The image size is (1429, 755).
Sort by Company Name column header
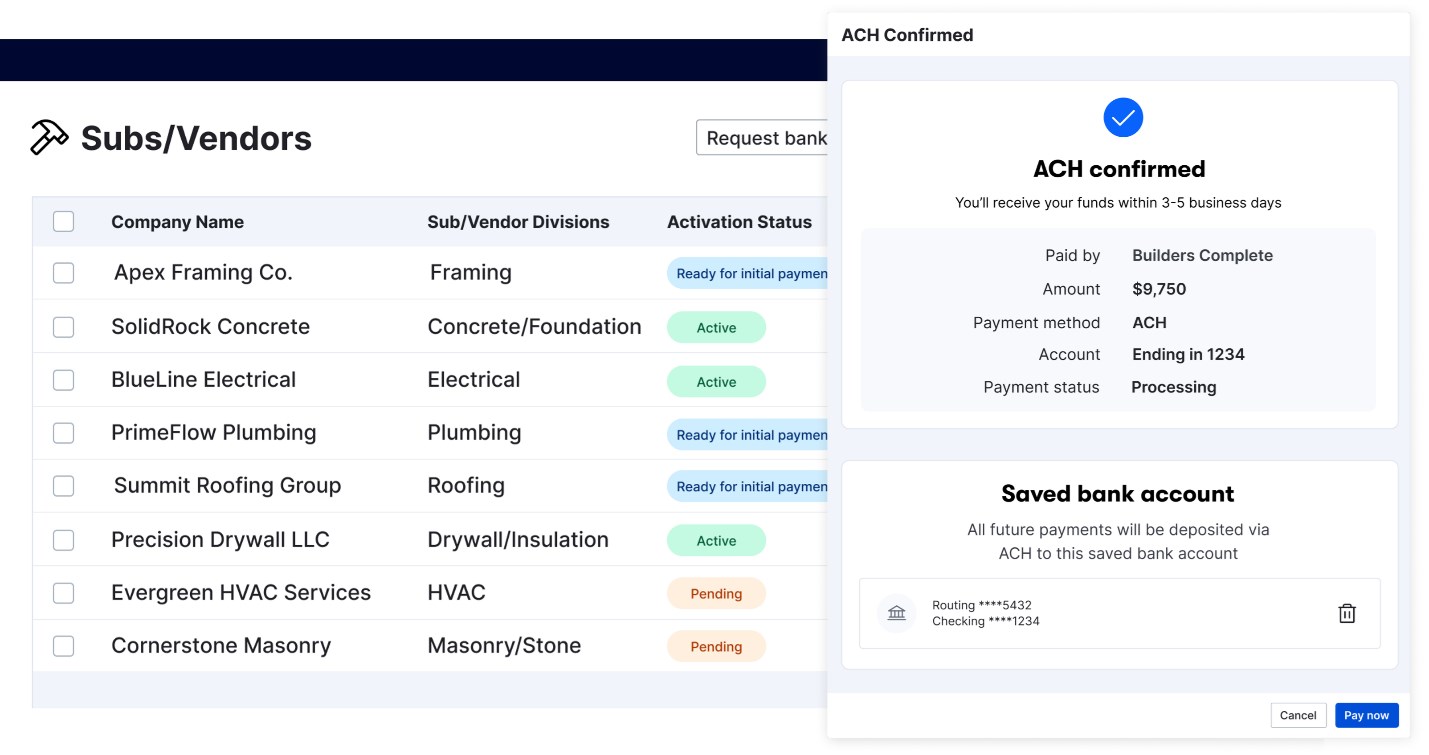point(177,222)
